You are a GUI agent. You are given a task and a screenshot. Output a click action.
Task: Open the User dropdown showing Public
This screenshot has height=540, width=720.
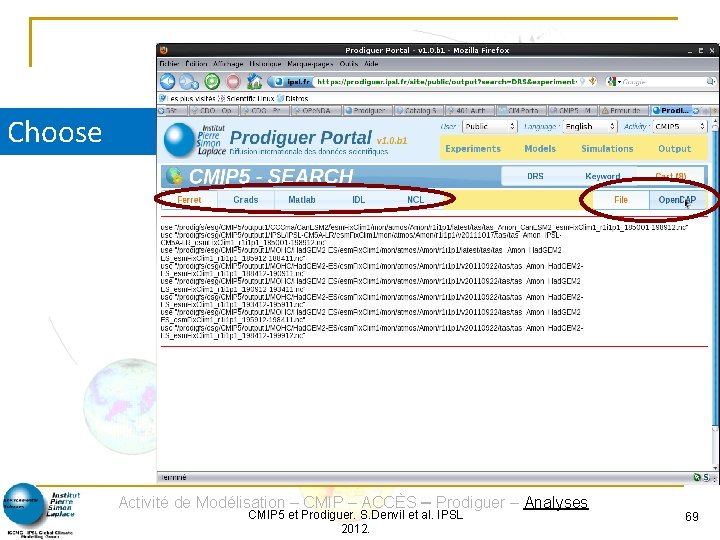coord(489,126)
